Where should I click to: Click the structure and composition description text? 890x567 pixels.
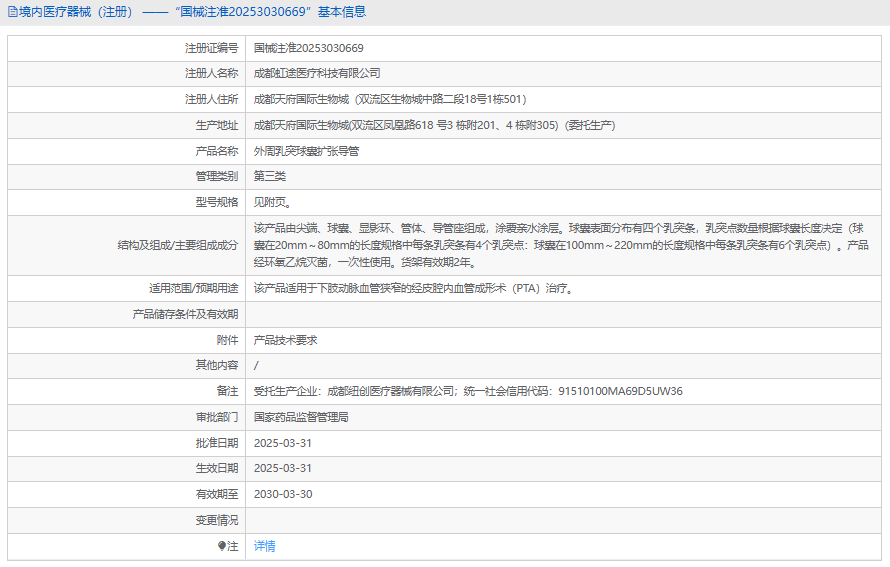coord(560,245)
